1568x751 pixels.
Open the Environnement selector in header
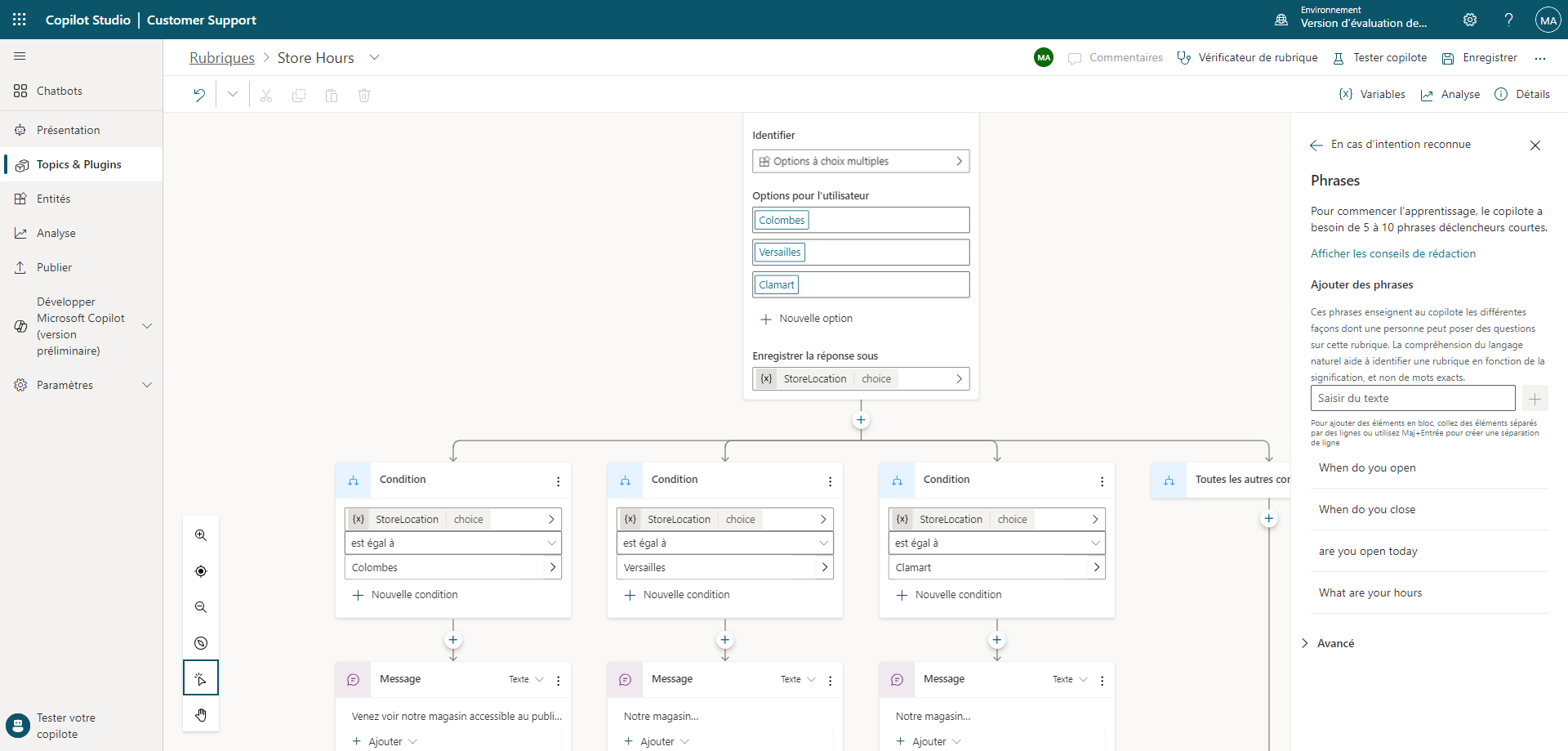1351,18
